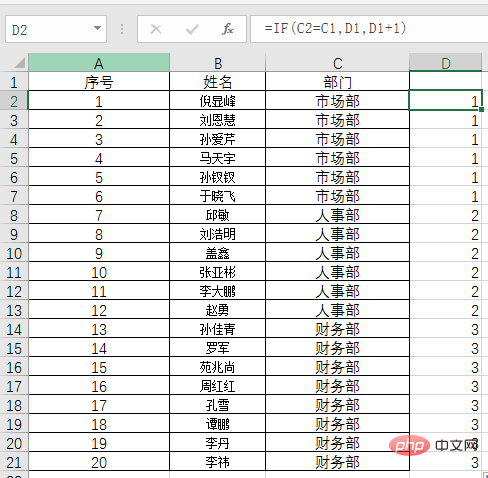
Task: Click column D value 3 in 罗军's row
Action: (x=446, y=347)
